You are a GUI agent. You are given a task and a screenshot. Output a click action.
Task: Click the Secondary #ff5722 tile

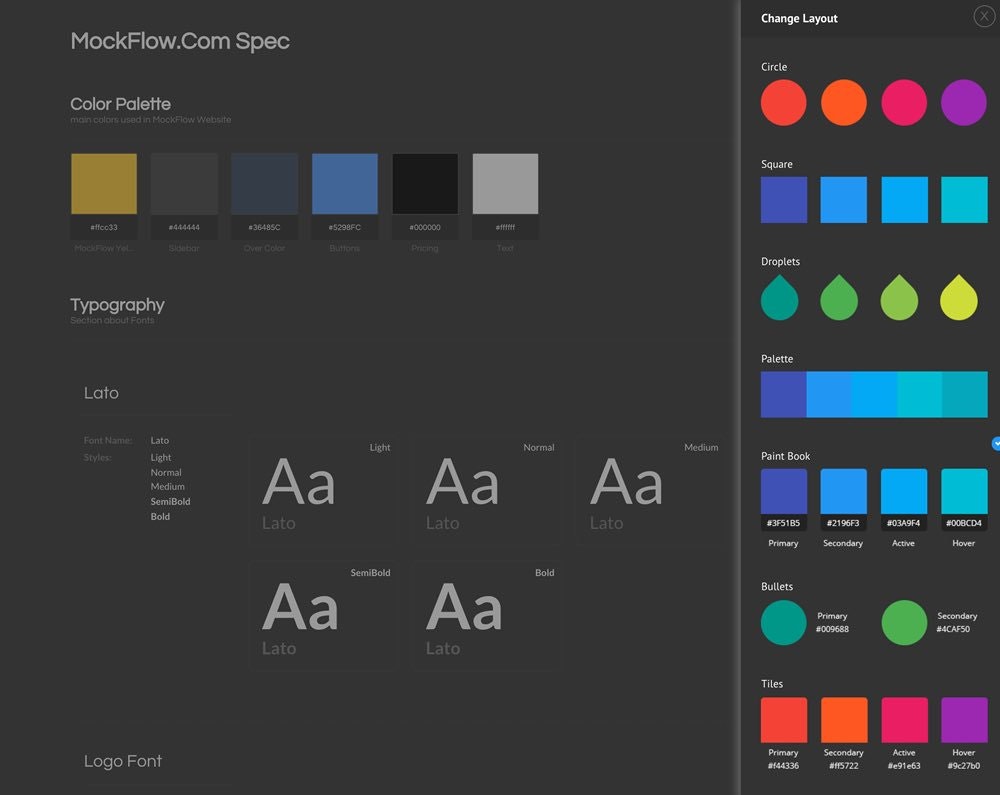click(x=844, y=720)
